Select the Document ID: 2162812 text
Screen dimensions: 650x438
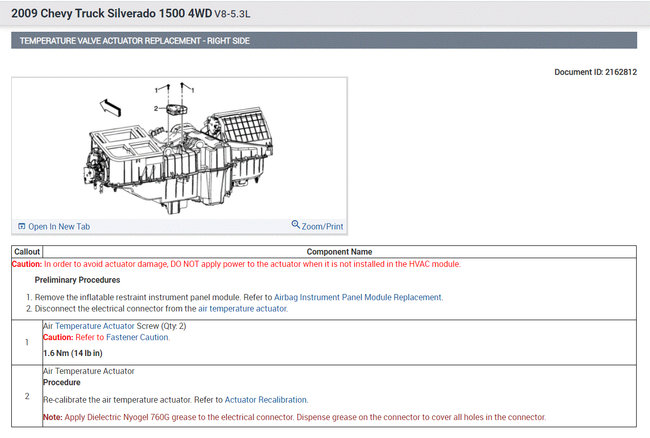595,72
